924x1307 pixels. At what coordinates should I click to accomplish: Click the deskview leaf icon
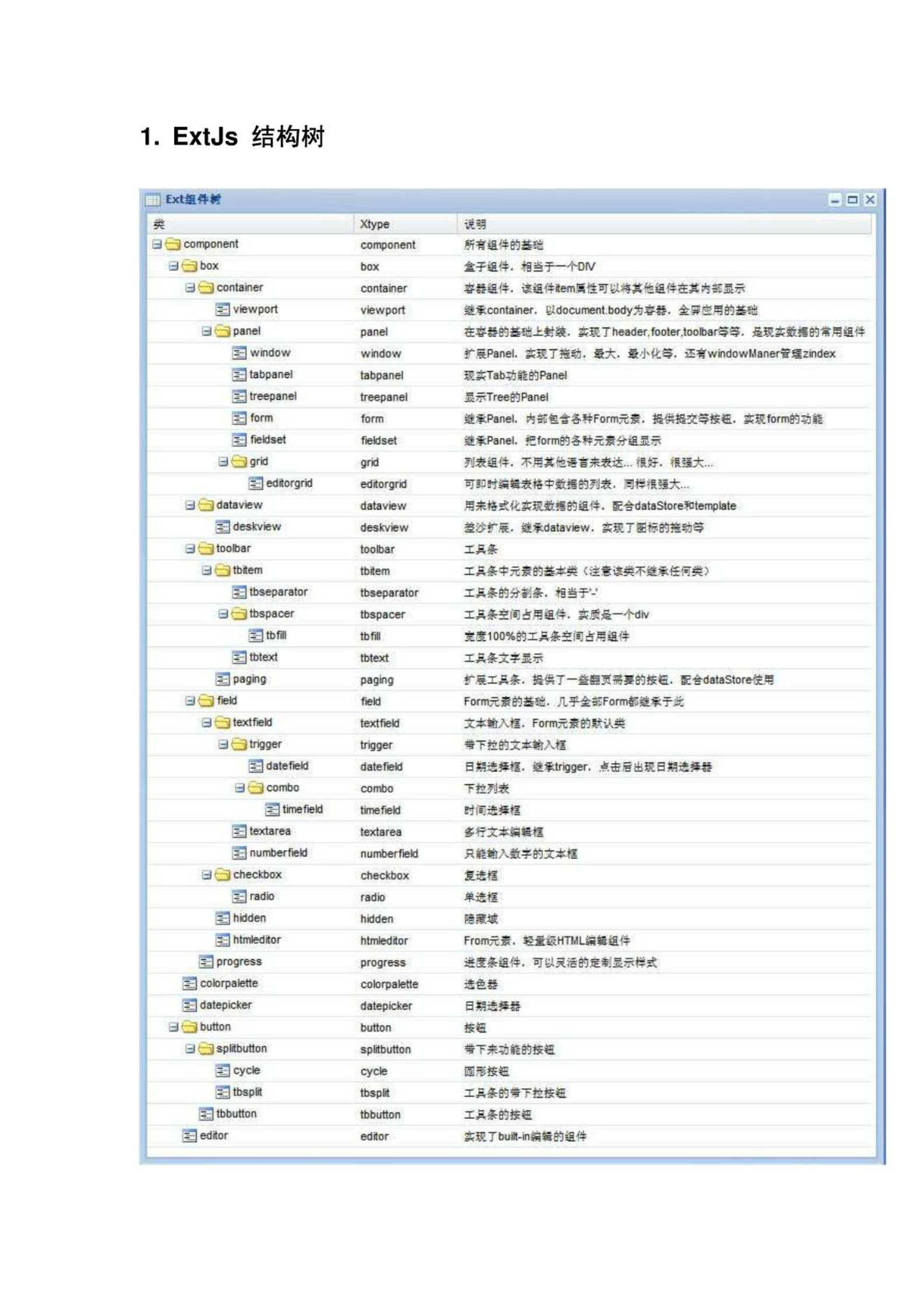coord(223,527)
